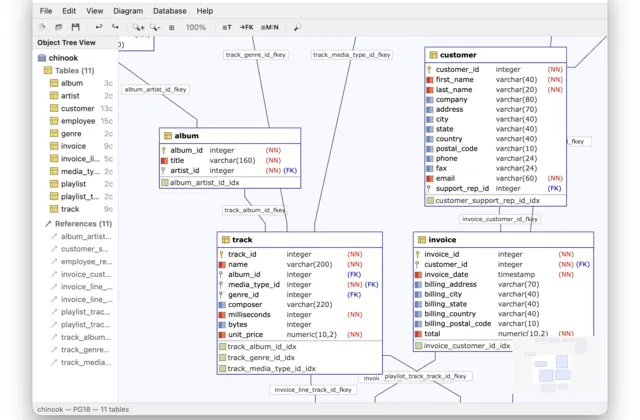Screen dimensions: 640x420
Task: Select invoice_cust... reference in tree
Action: click(x=81, y=274)
